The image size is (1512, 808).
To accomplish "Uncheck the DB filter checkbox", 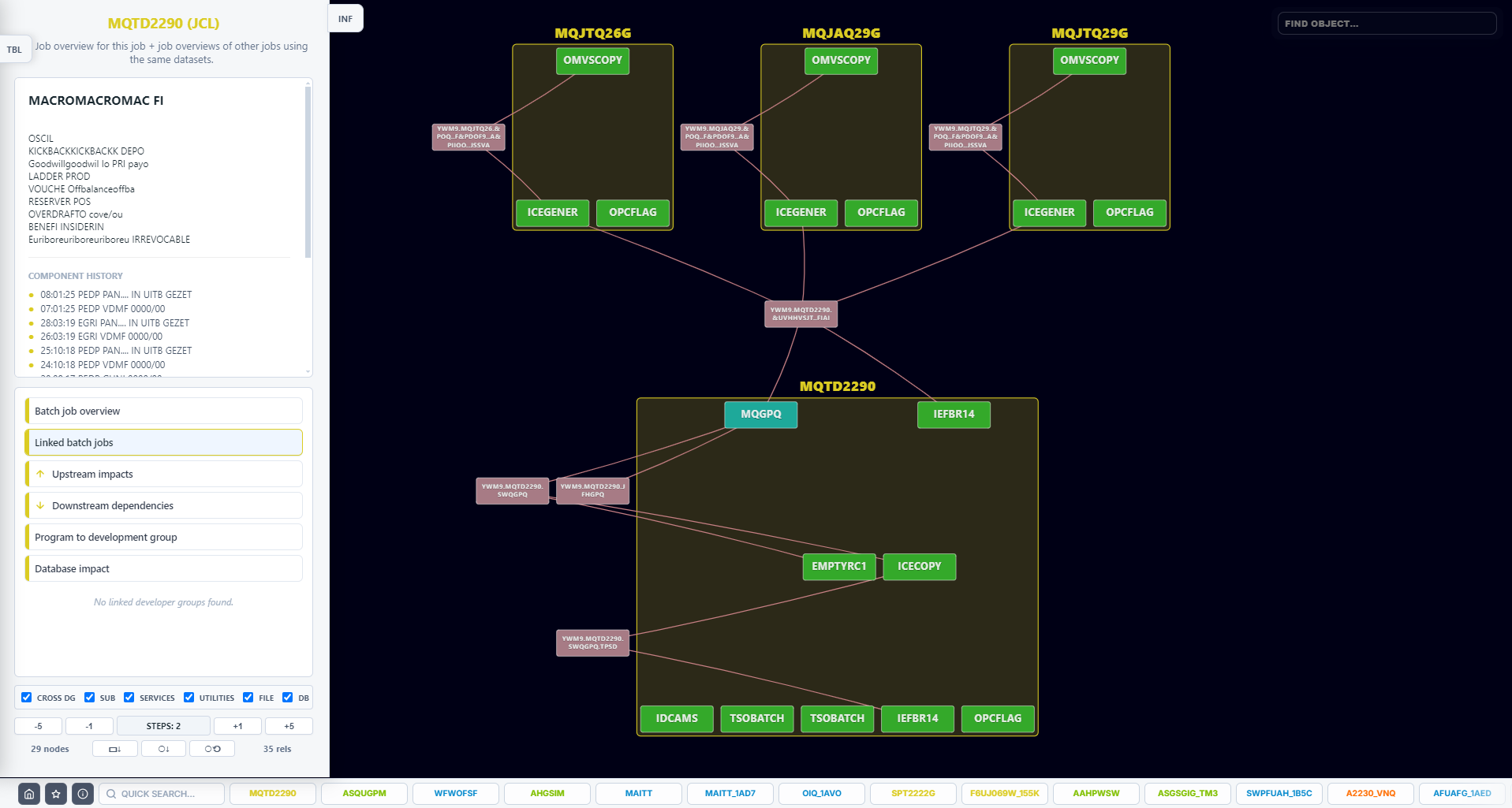I will pyautogui.click(x=288, y=698).
